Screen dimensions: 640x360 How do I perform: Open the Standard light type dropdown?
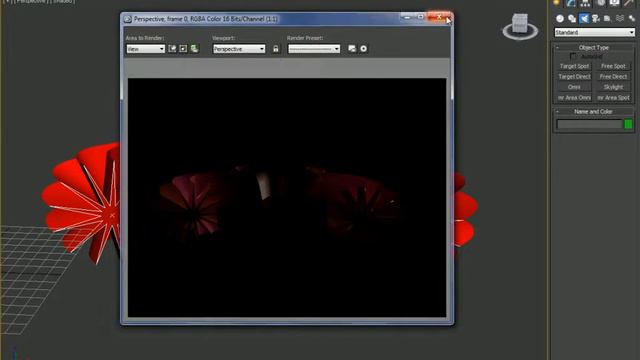(x=594, y=32)
